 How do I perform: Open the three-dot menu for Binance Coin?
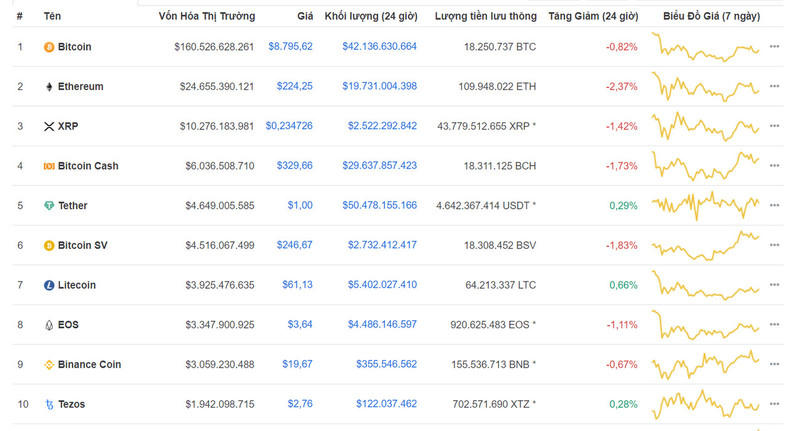tap(774, 364)
